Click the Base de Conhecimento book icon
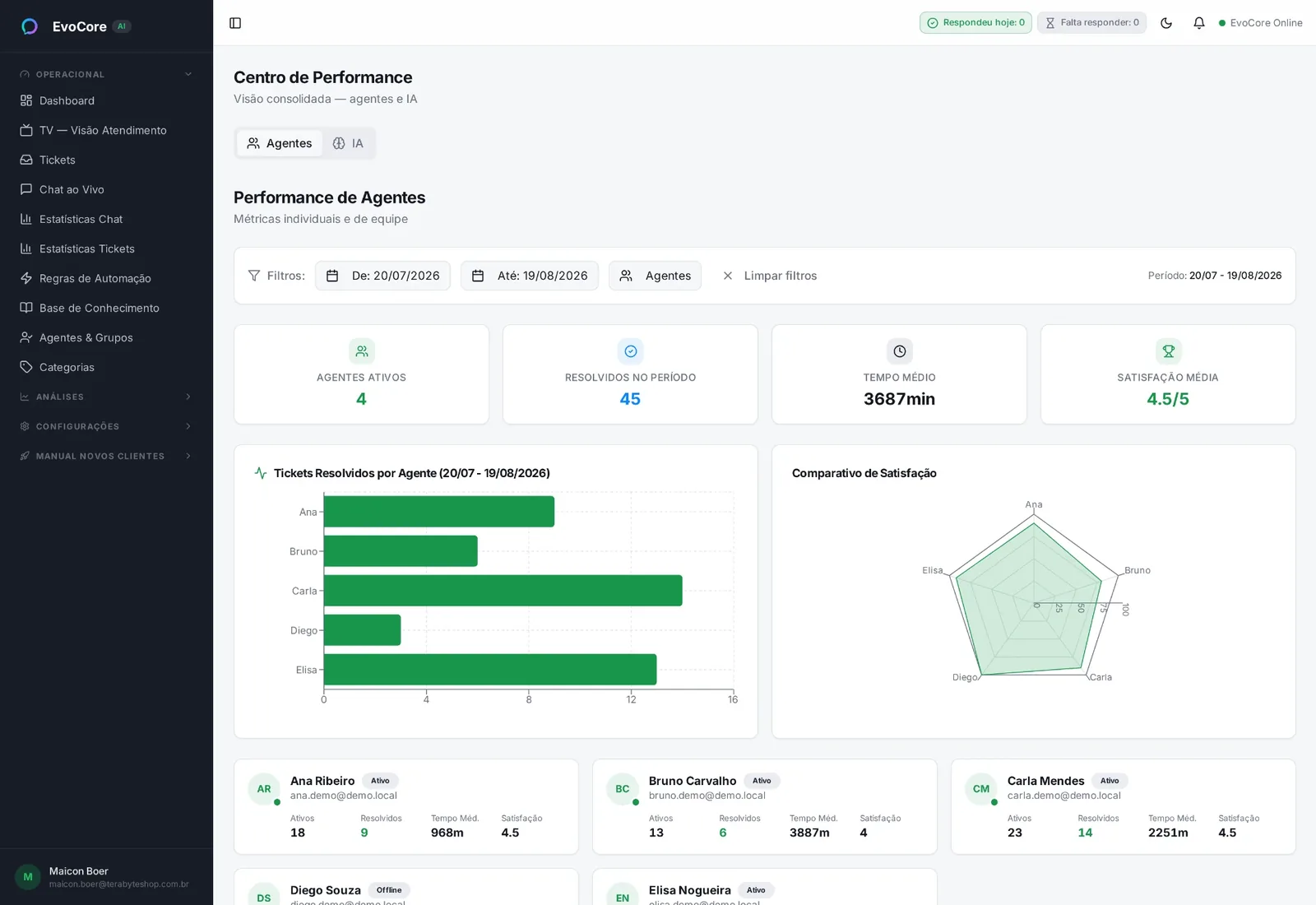 pyautogui.click(x=26, y=308)
